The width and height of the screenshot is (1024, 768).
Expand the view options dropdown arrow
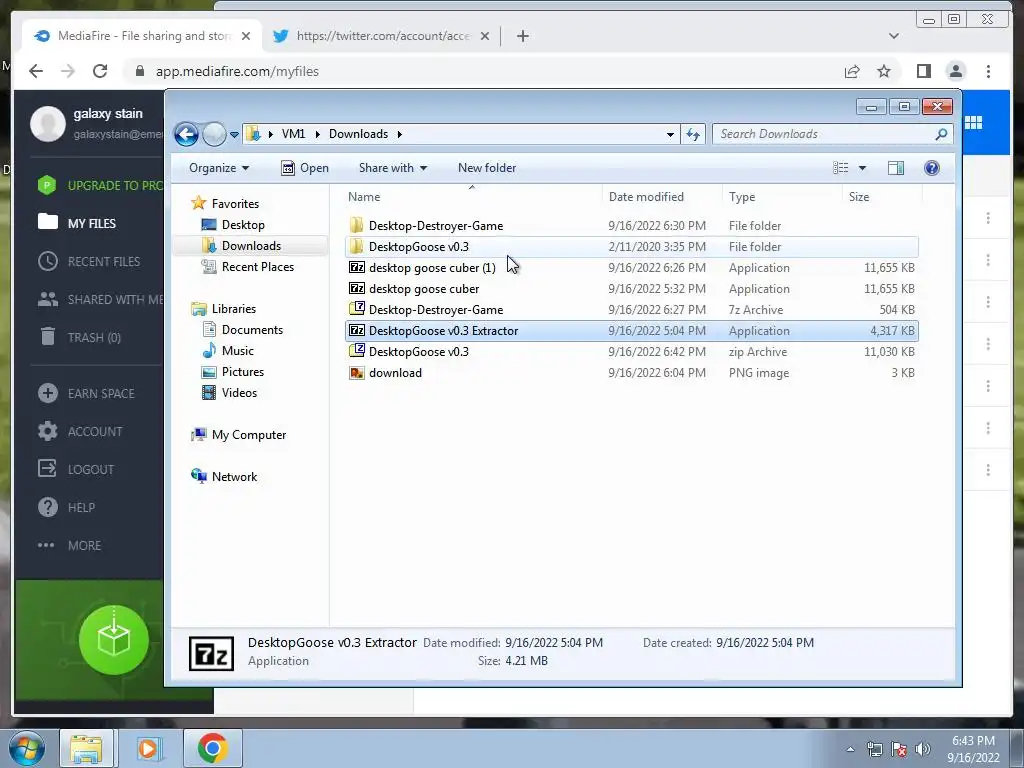pyautogui.click(x=862, y=168)
